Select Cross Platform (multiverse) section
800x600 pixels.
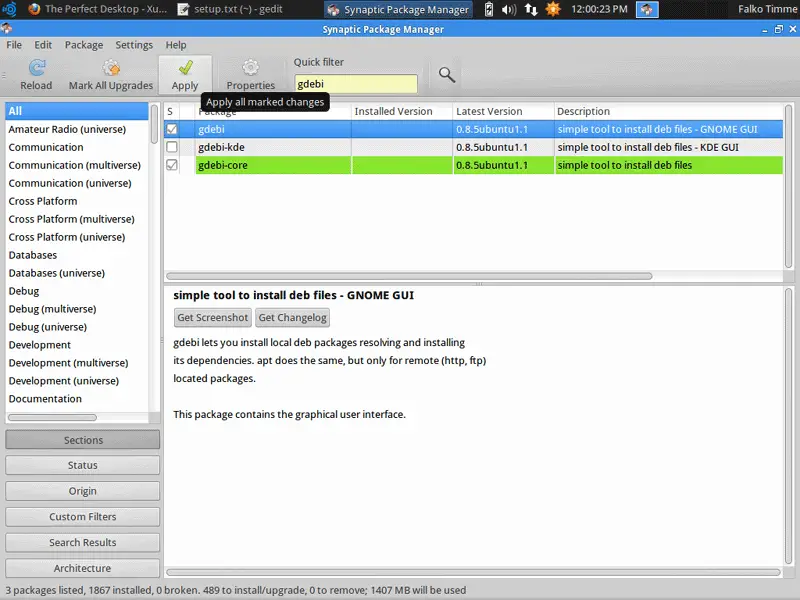pos(77,219)
